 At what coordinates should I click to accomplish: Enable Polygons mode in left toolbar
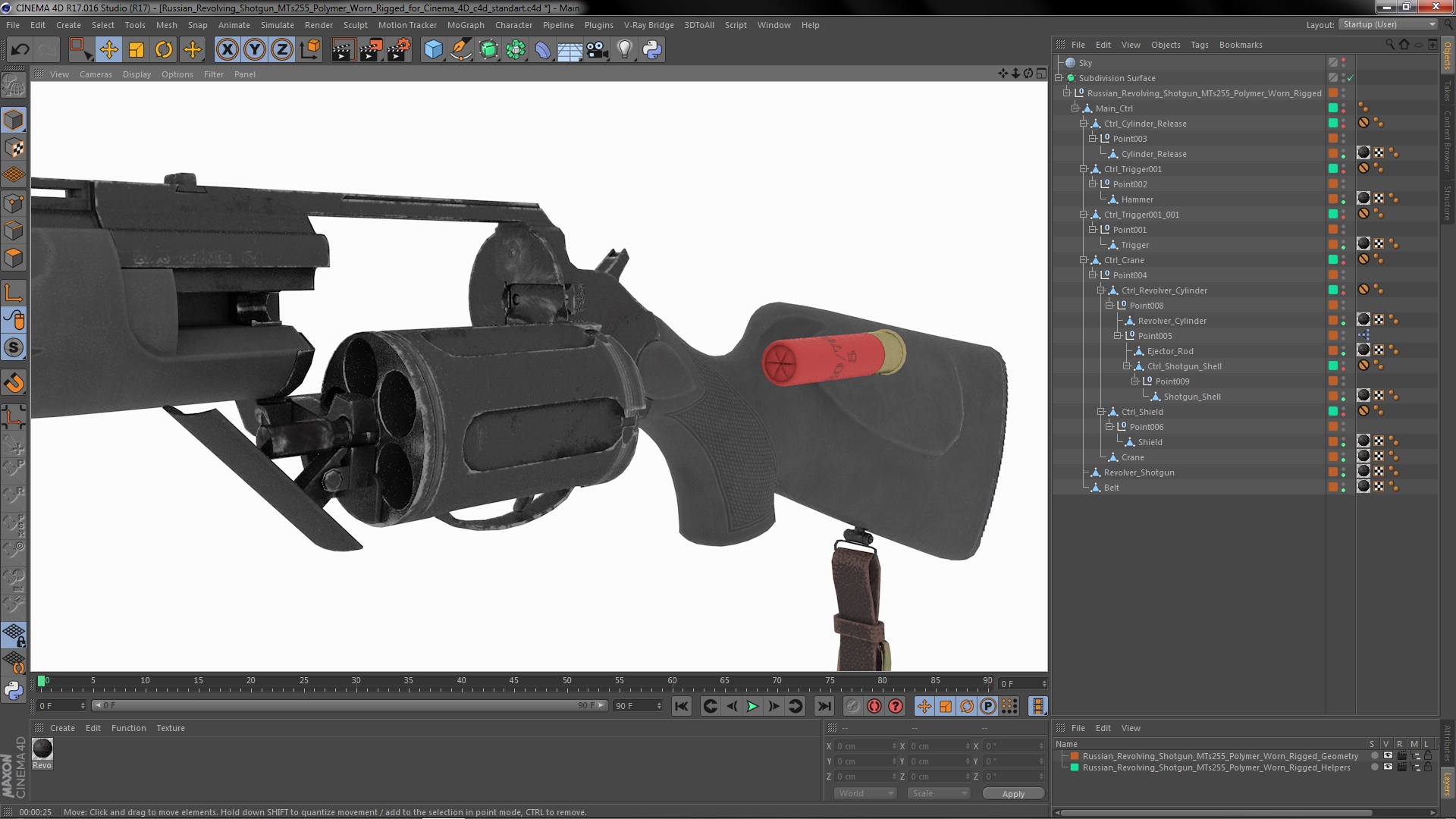pos(14,258)
